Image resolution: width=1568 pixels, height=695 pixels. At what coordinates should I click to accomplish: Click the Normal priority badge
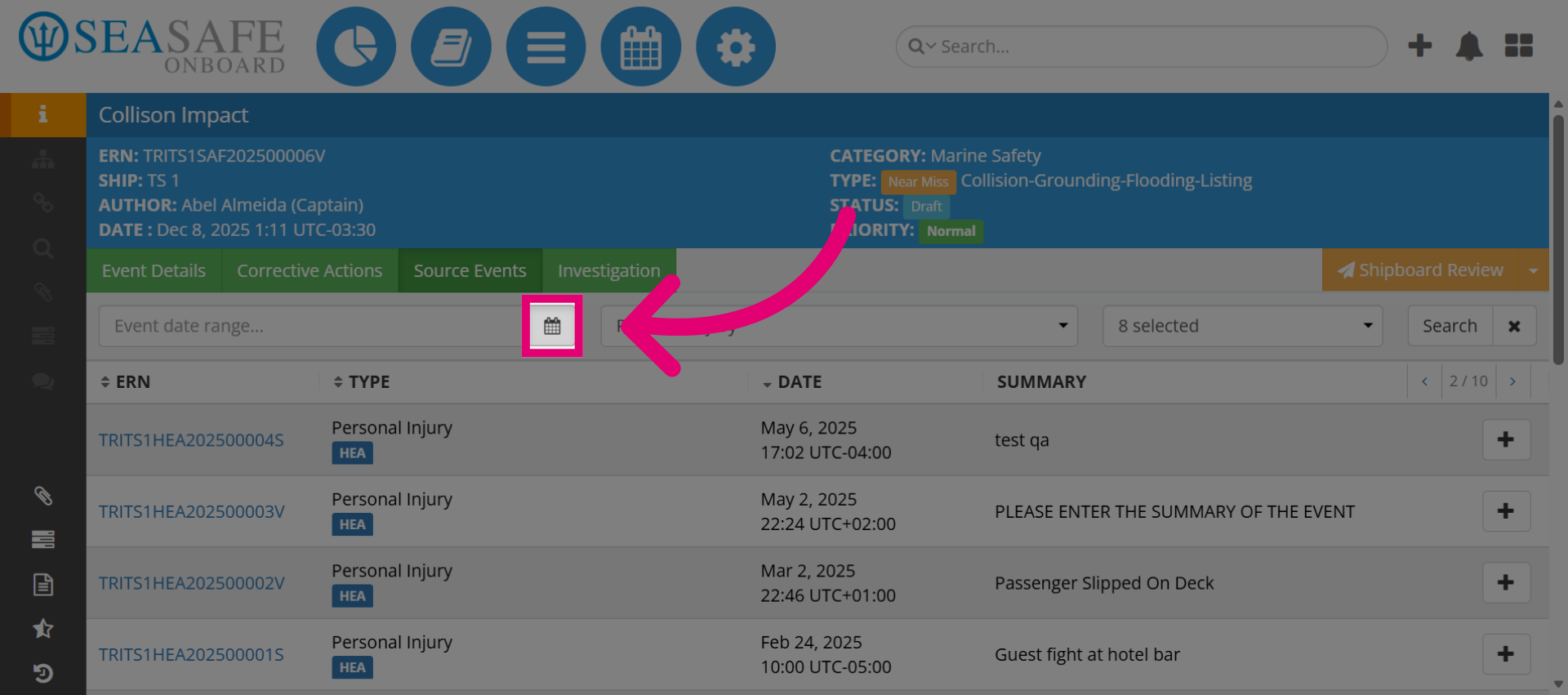(951, 231)
